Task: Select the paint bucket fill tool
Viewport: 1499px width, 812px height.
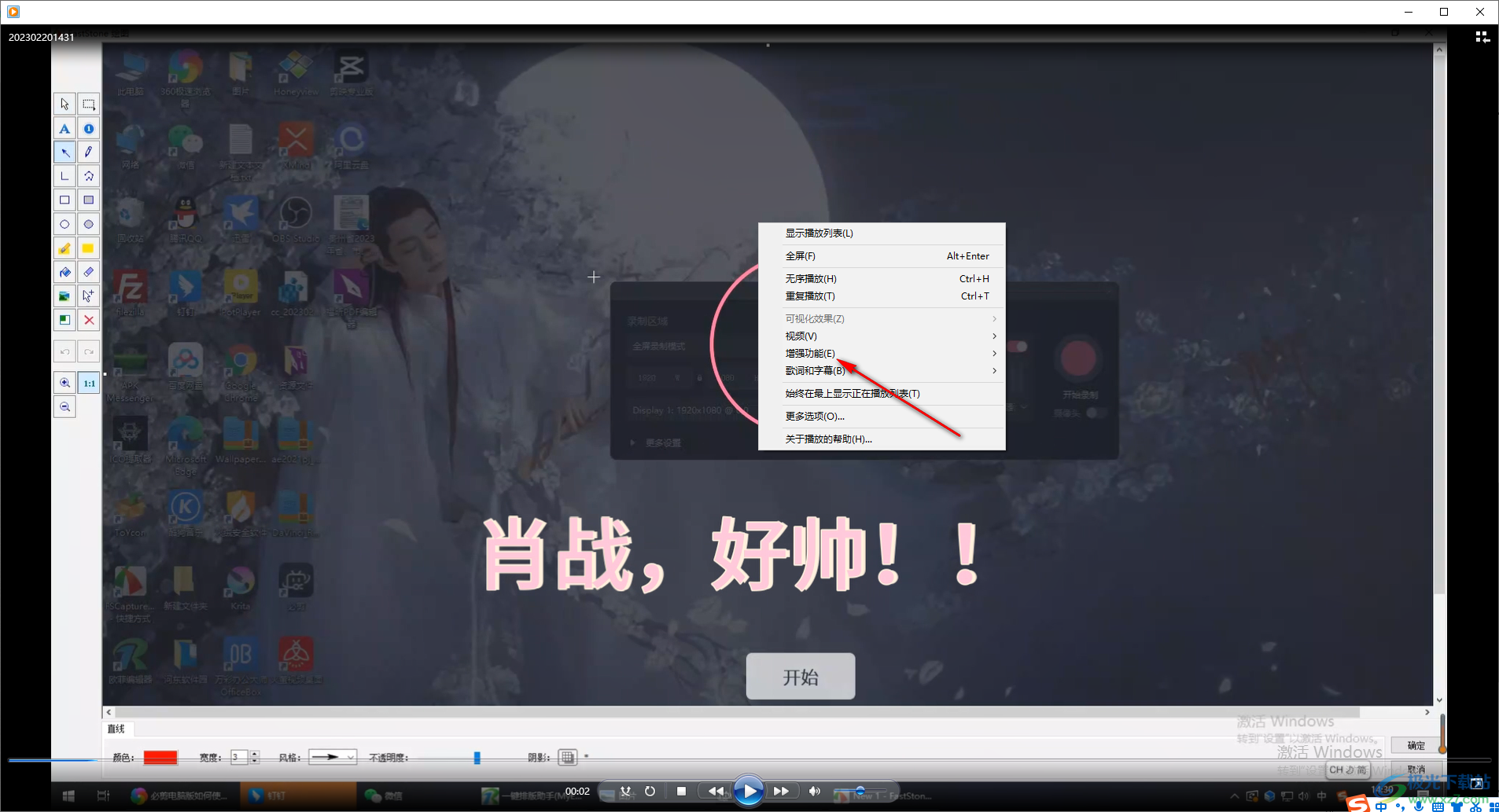Action: [x=64, y=272]
